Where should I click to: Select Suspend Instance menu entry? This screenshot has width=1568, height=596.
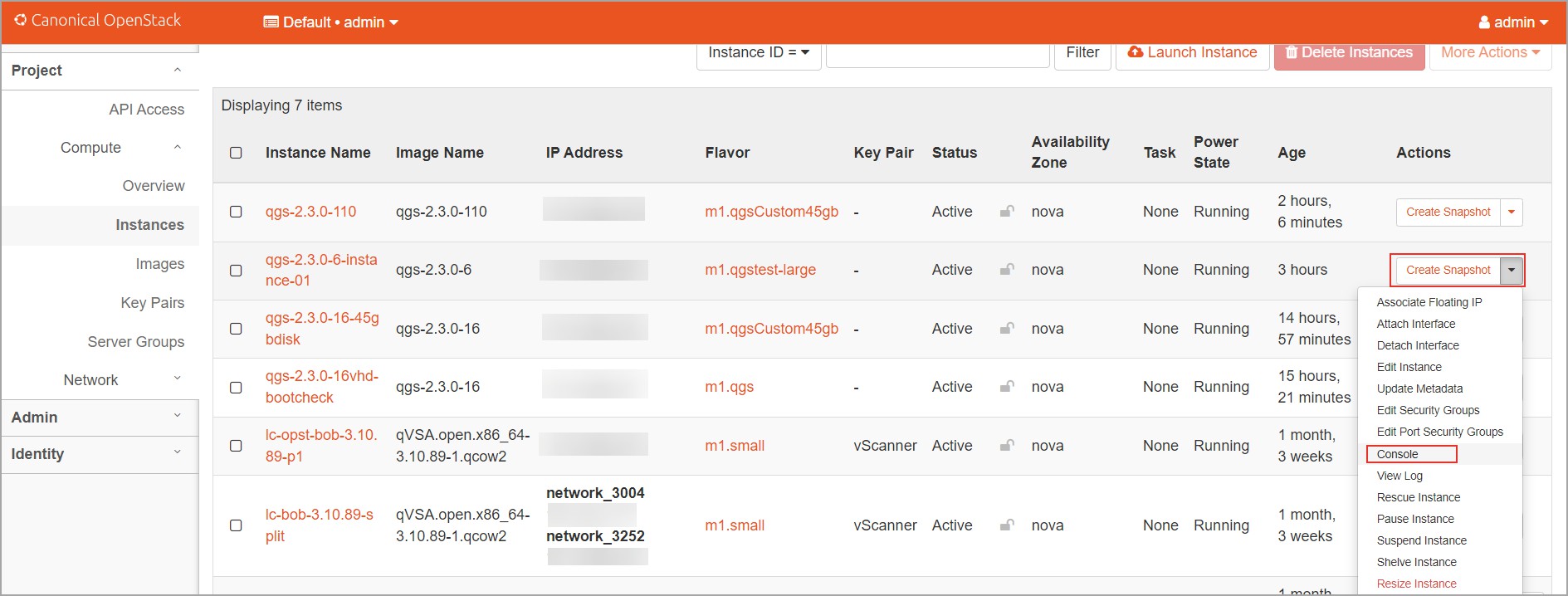(x=1421, y=540)
